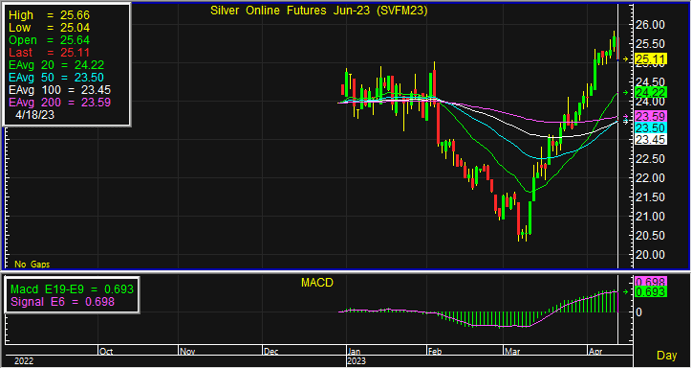Click the Macd E19-E9 = 0.693 legend
692x369 pixels.
point(71,290)
